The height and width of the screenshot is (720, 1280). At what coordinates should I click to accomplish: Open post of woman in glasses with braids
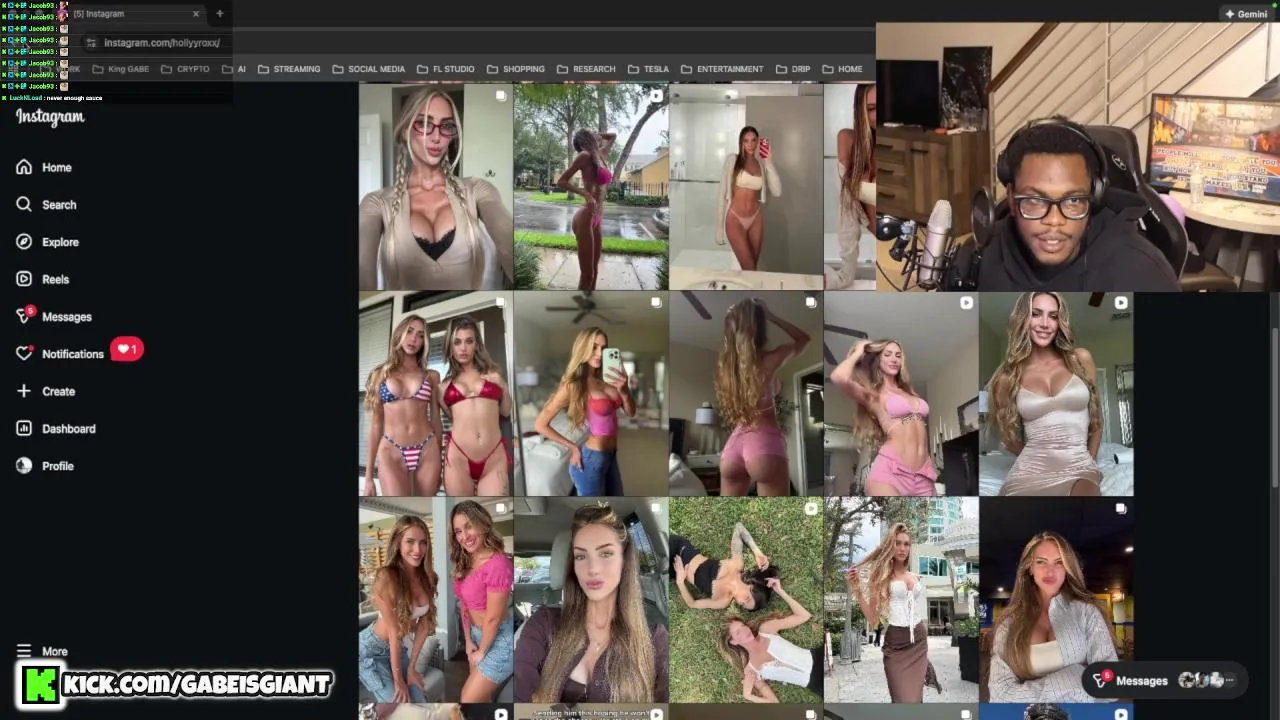click(436, 187)
